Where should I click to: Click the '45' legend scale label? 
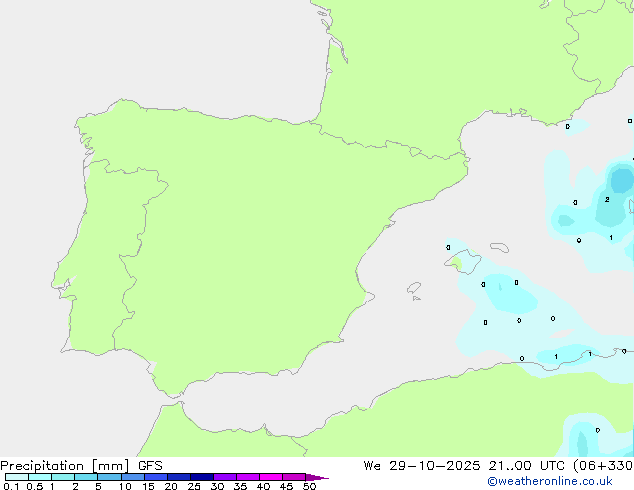click(286, 486)
